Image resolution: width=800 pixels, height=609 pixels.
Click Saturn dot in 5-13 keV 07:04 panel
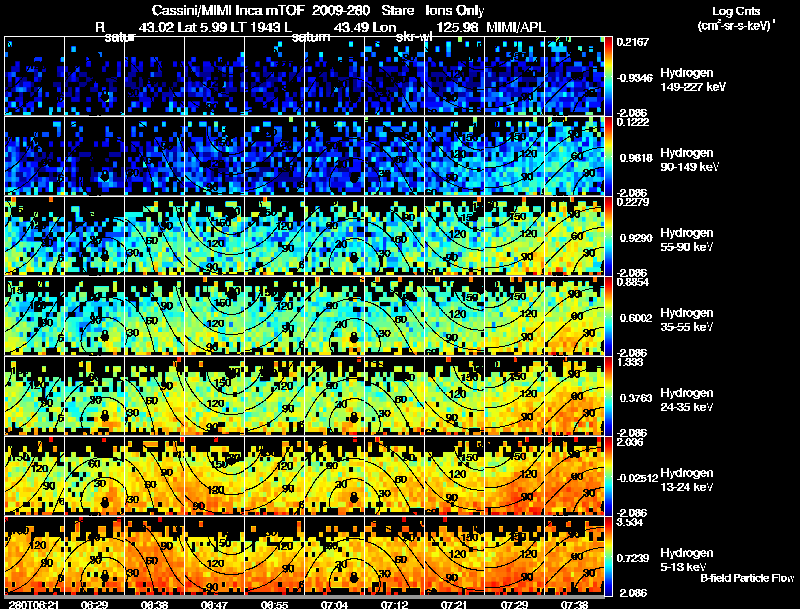354,577
